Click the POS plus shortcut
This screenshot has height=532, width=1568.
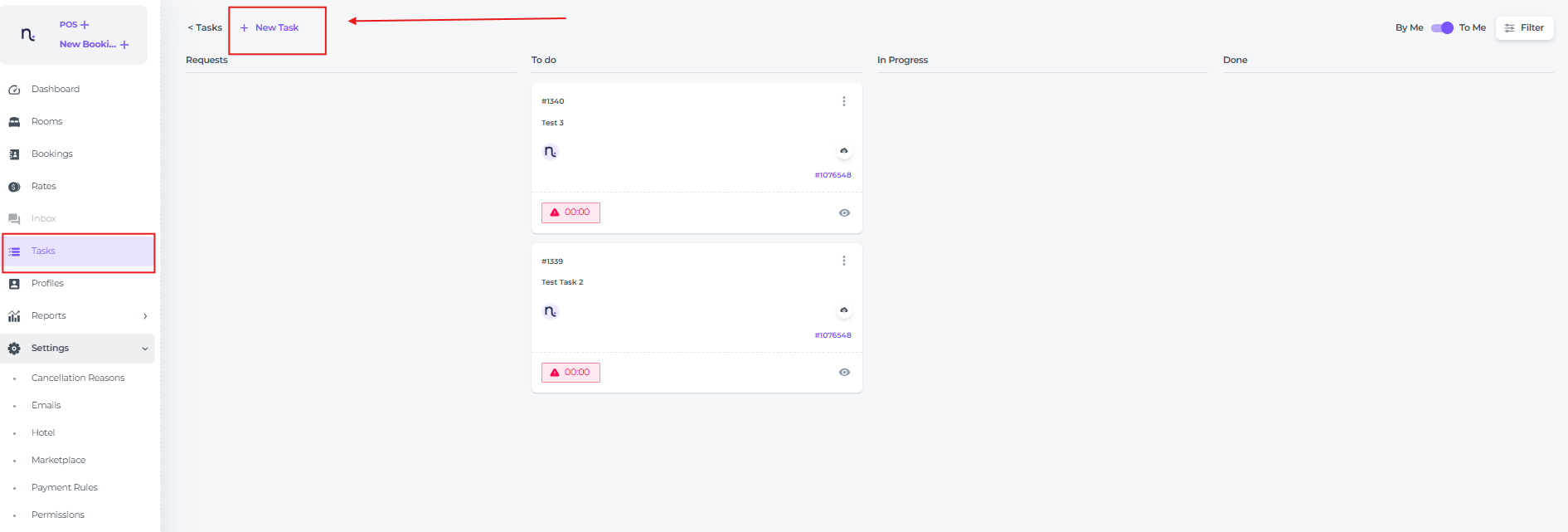pyautogui.click(x=75, y=25)
